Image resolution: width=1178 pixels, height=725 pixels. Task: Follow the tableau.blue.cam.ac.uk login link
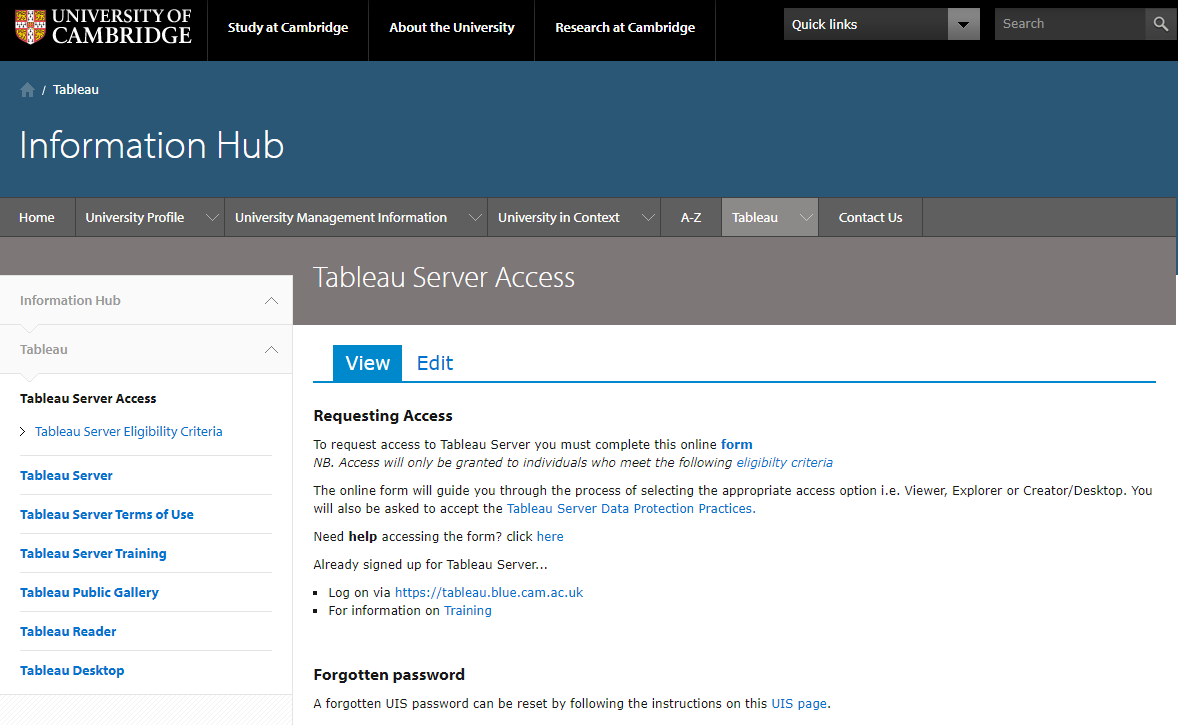(x=488, y=592)
